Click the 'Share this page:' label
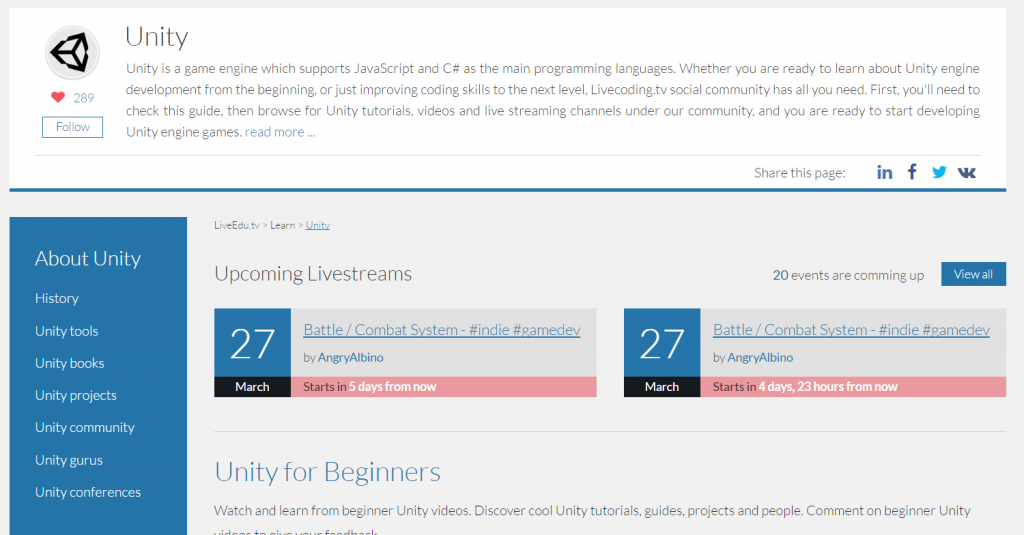Screen dimensions: 1024x535 799,173
